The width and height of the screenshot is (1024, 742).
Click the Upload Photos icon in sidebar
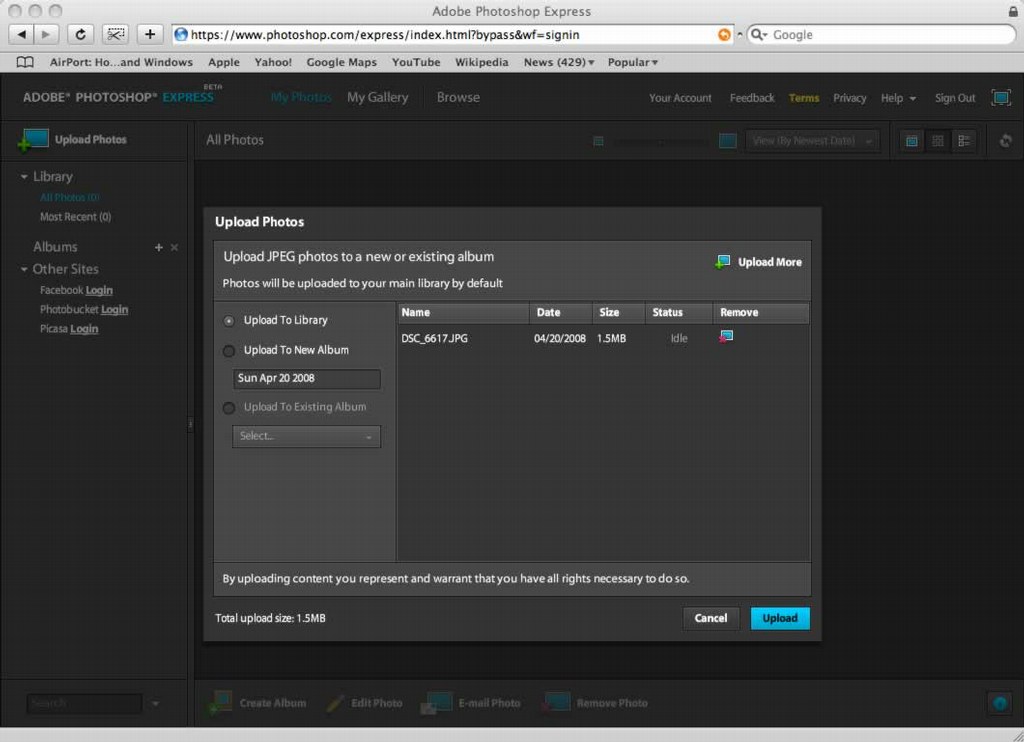pos(33,140)
